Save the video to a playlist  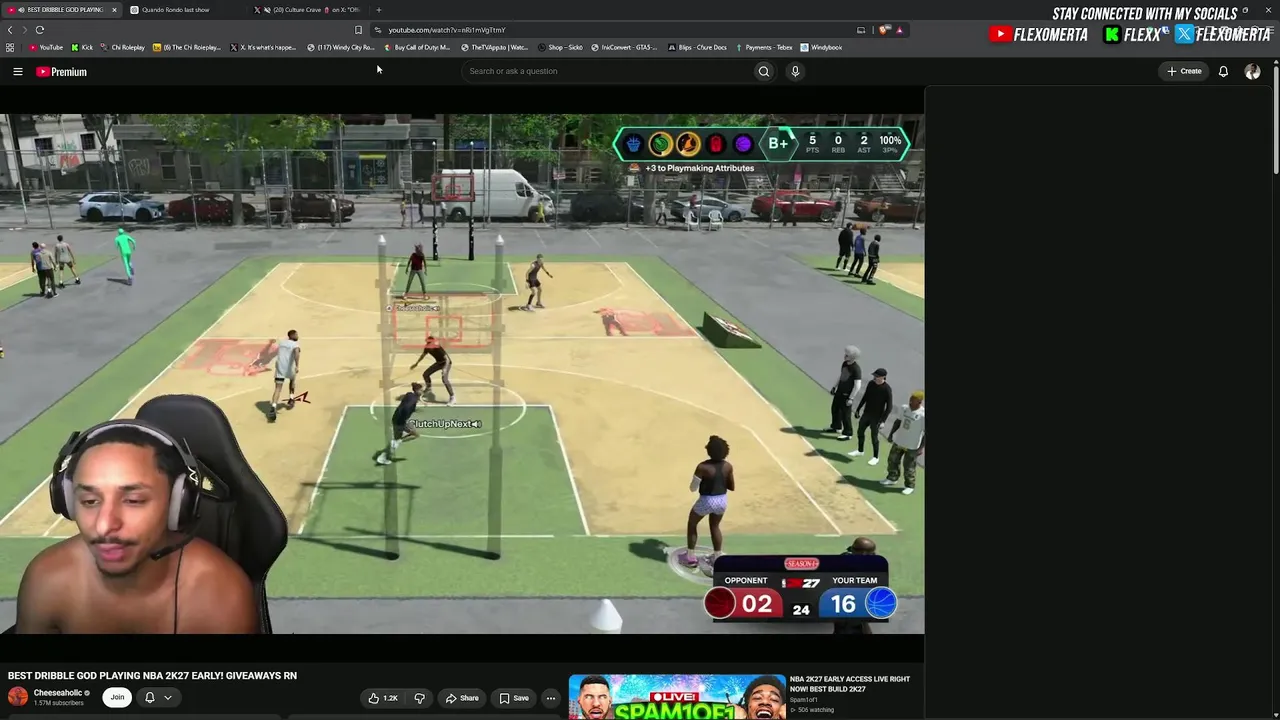pos(514,698)
